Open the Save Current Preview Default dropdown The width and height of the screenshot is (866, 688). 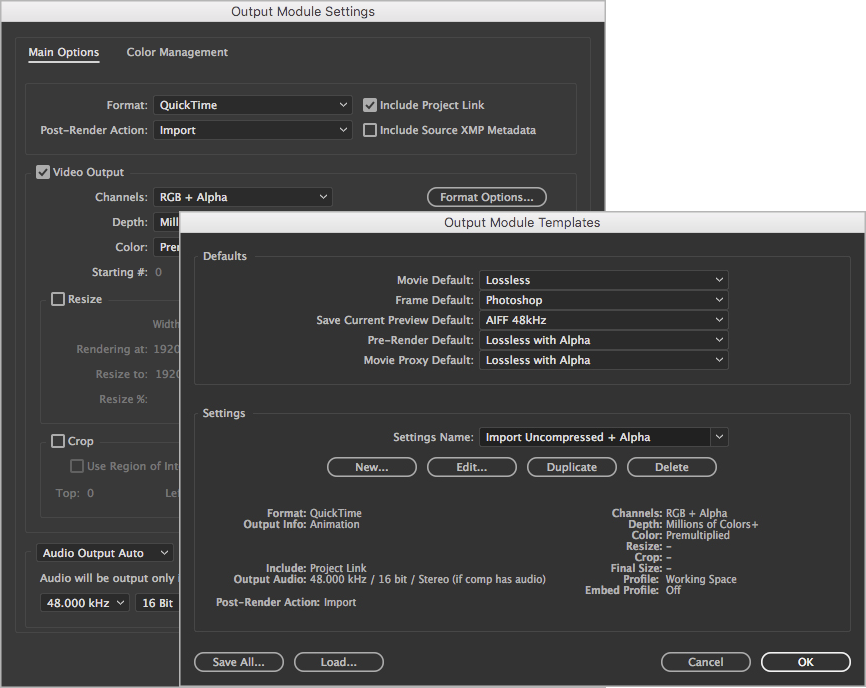coord(603,320)
